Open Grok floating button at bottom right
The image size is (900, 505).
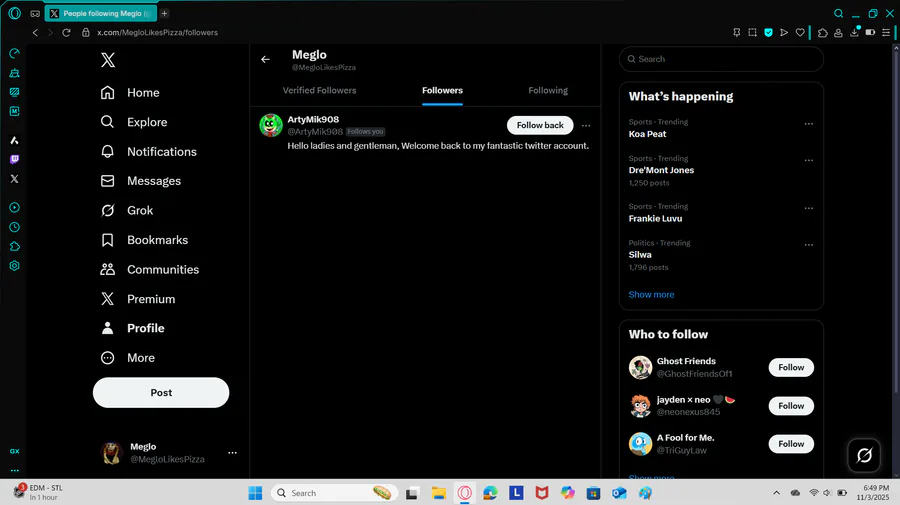coord(864,455)
